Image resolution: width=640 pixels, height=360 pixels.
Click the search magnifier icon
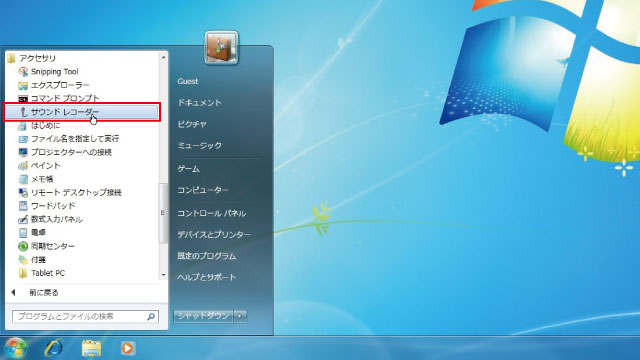[x=151, y=316]
